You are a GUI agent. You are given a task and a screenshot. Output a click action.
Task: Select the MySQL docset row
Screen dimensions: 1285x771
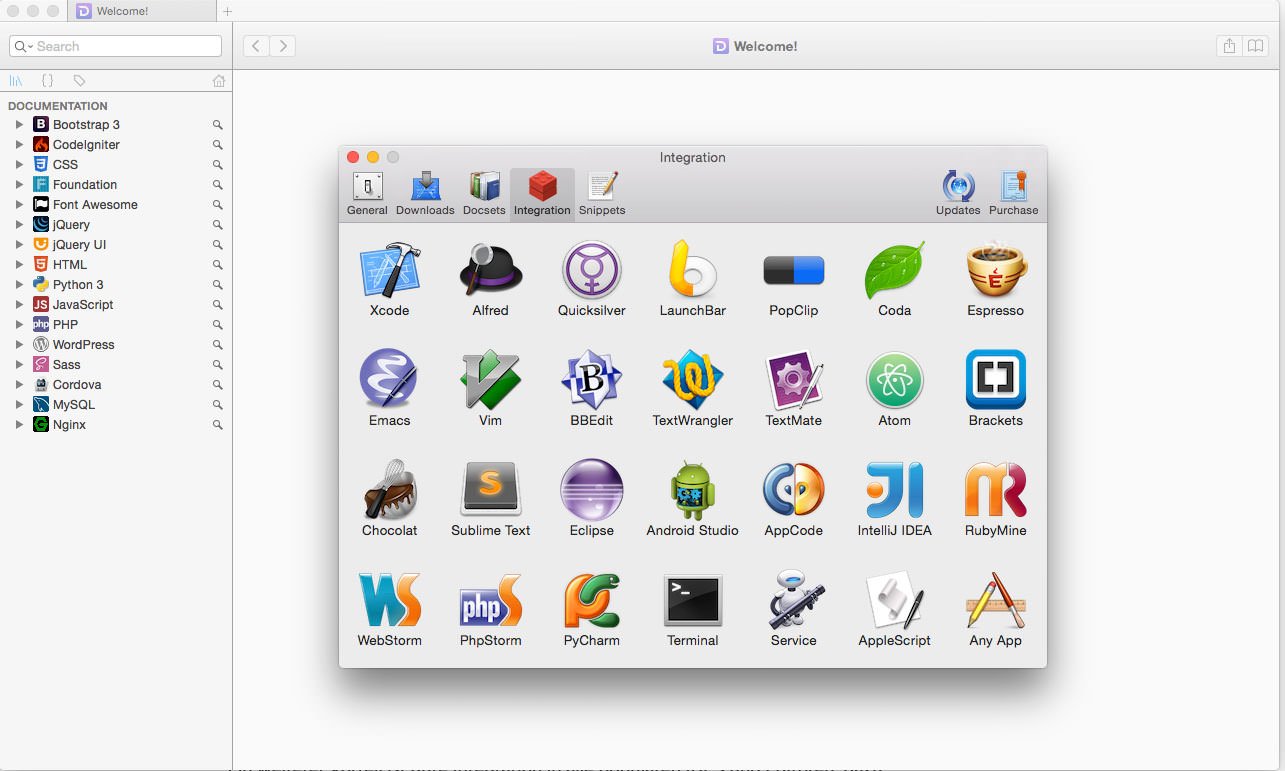click(x=116, y=405)
